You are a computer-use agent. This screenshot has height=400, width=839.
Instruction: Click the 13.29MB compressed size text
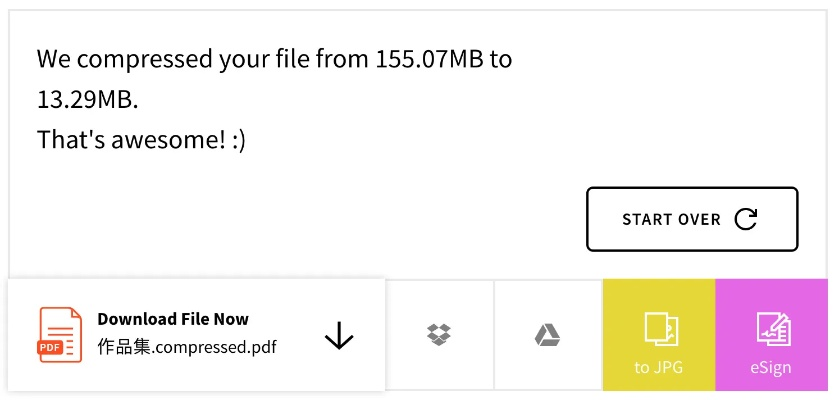pyautogui.click(x=88, y=100)
